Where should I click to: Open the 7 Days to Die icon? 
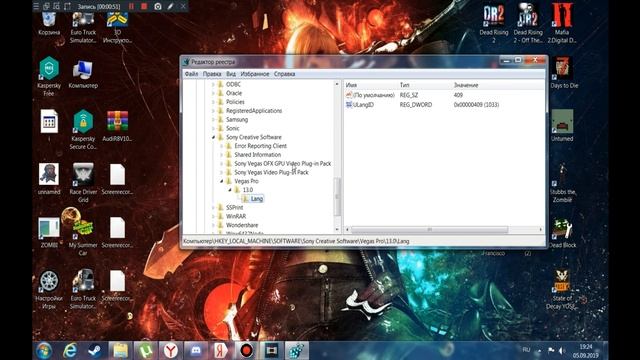[x=562, y=73]
